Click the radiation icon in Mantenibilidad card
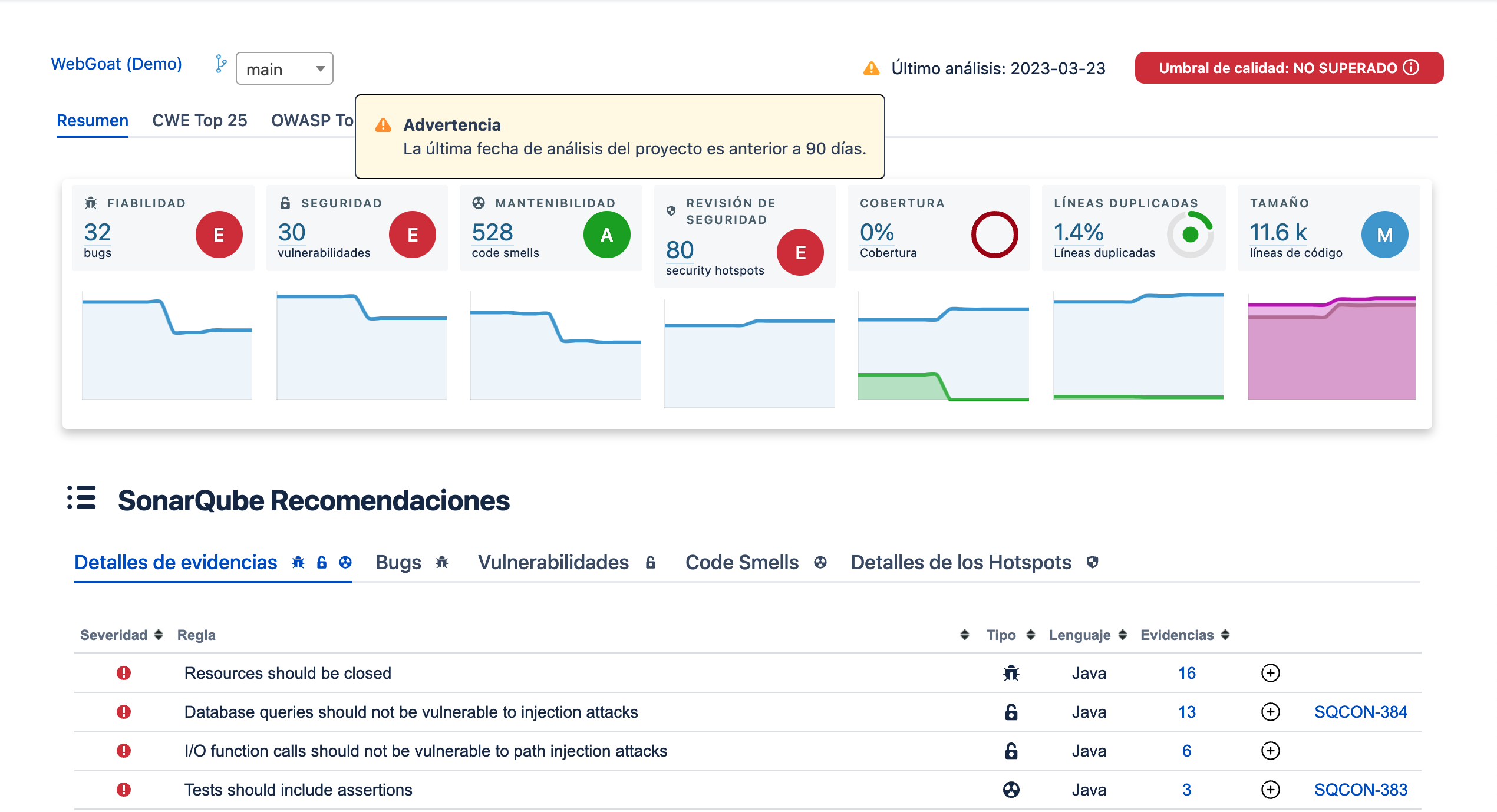1497x812 pixels. 479,203
